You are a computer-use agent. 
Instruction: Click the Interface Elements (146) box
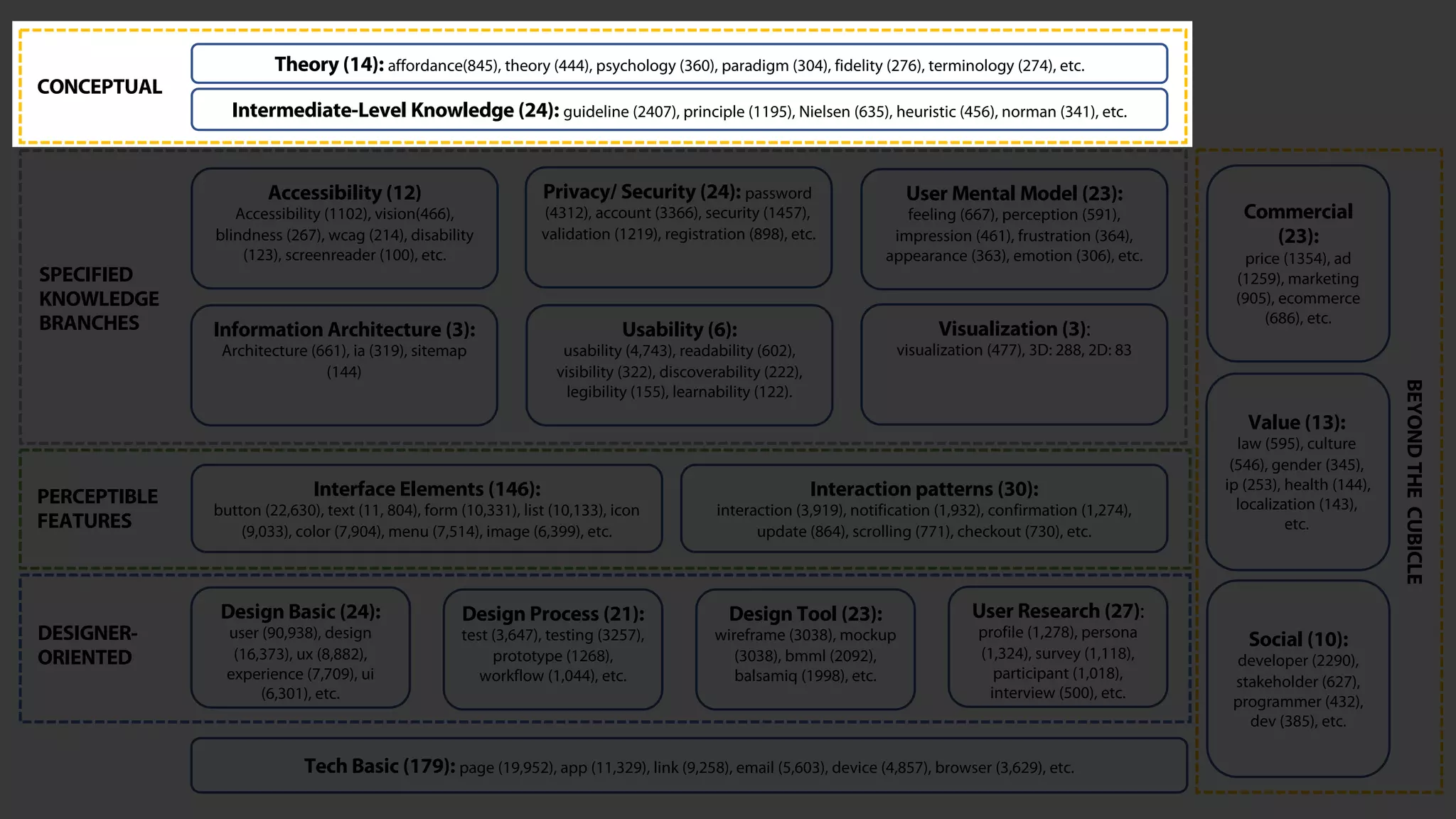(427, 508)
